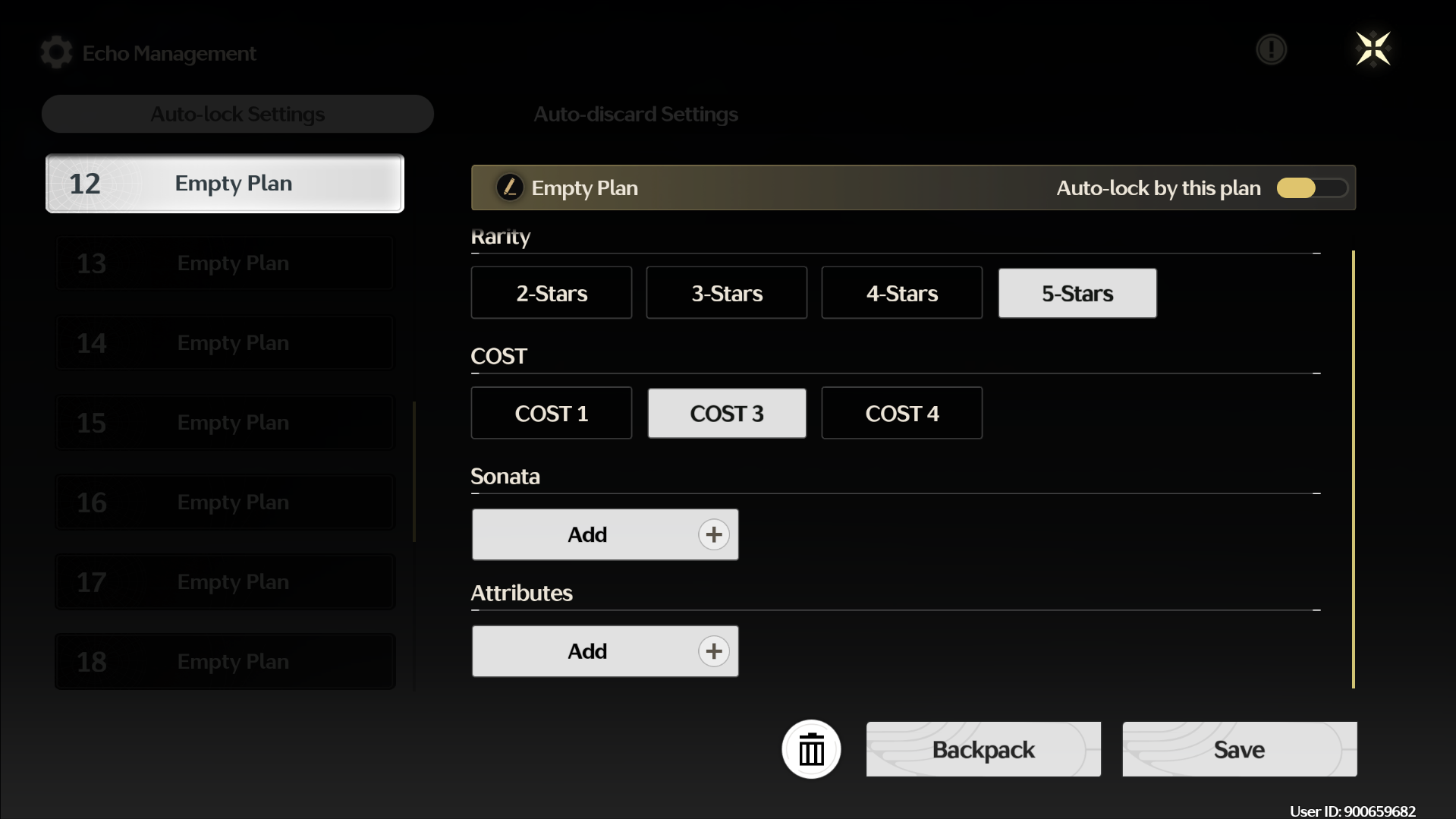Image resolution: width=1456 pixels, height=819 pixels.
Task: Click the plan settings vertical scrollbar
Action: (x=1354, y=469)
